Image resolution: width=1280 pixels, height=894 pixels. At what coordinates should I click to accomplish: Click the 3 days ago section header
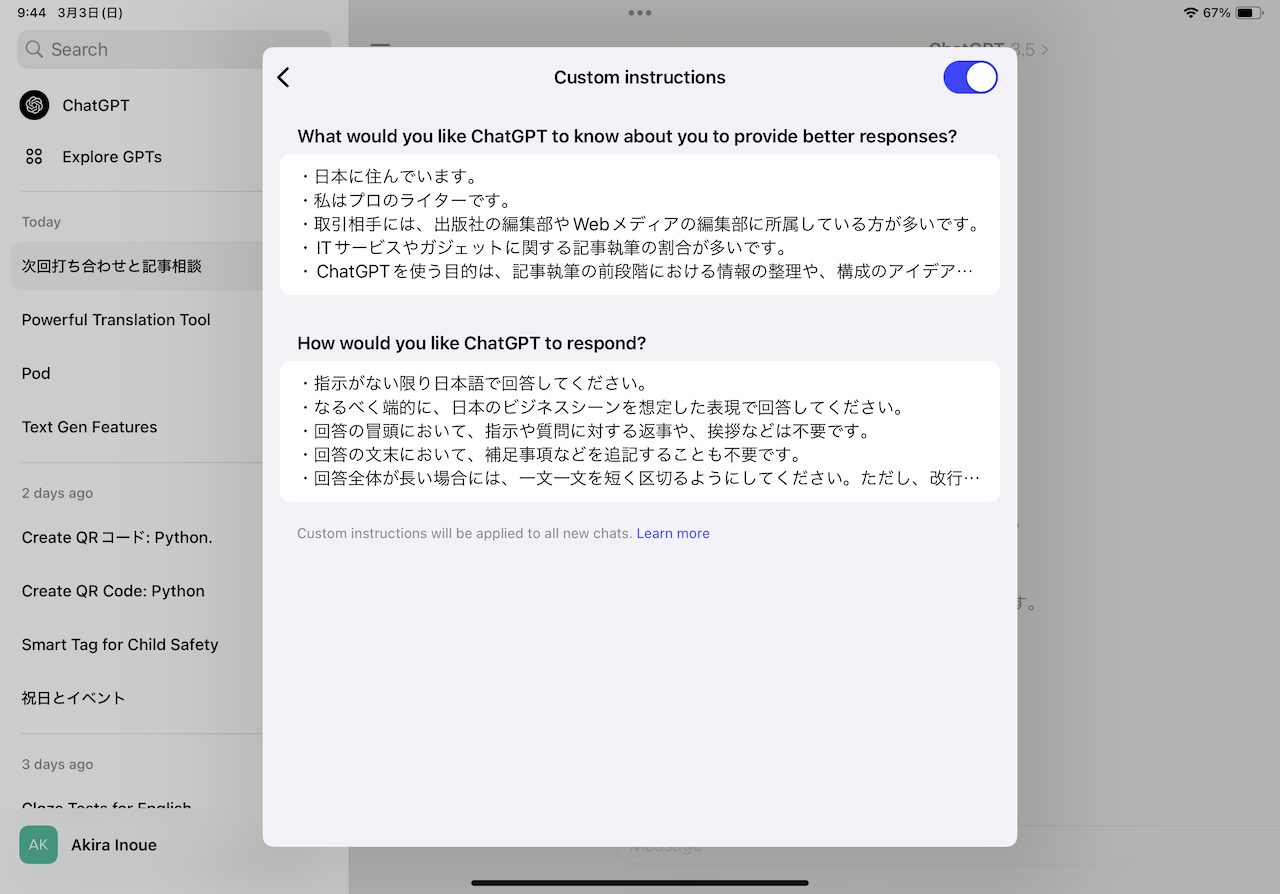(x=57, y=764)
